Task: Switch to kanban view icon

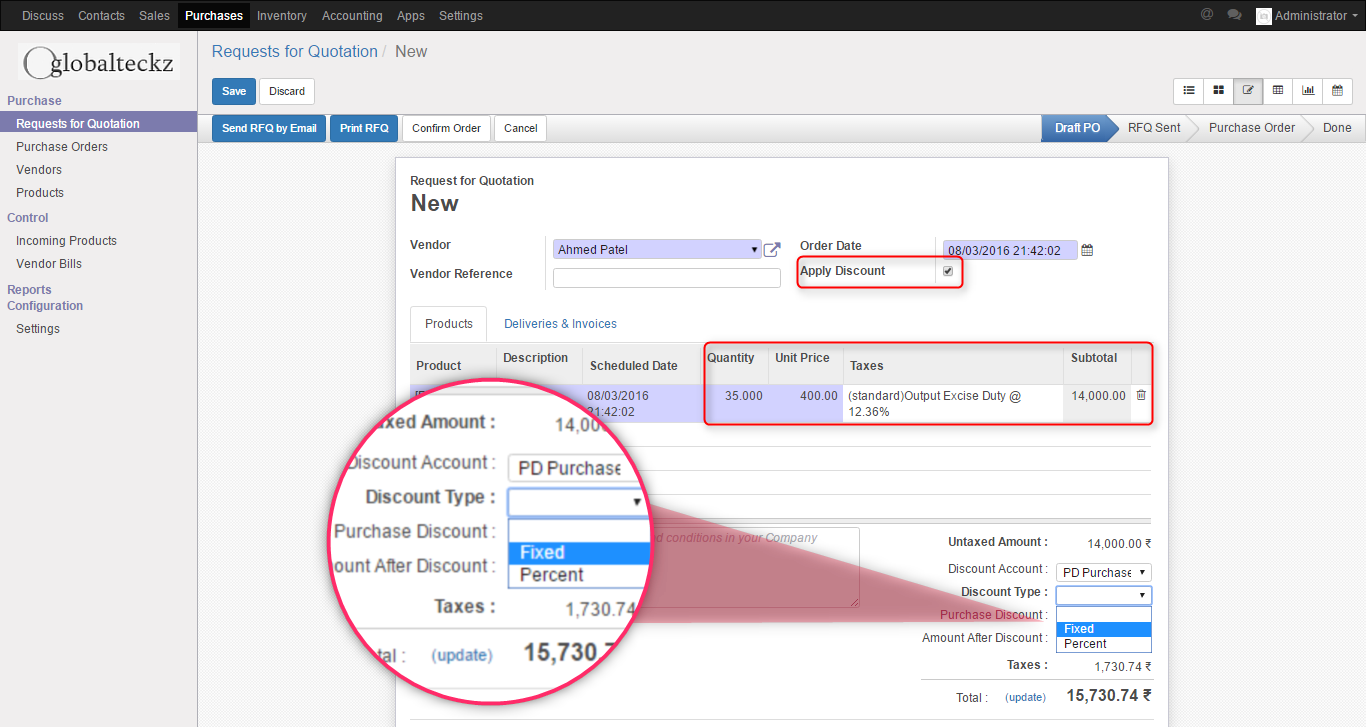Action: 1218,91
